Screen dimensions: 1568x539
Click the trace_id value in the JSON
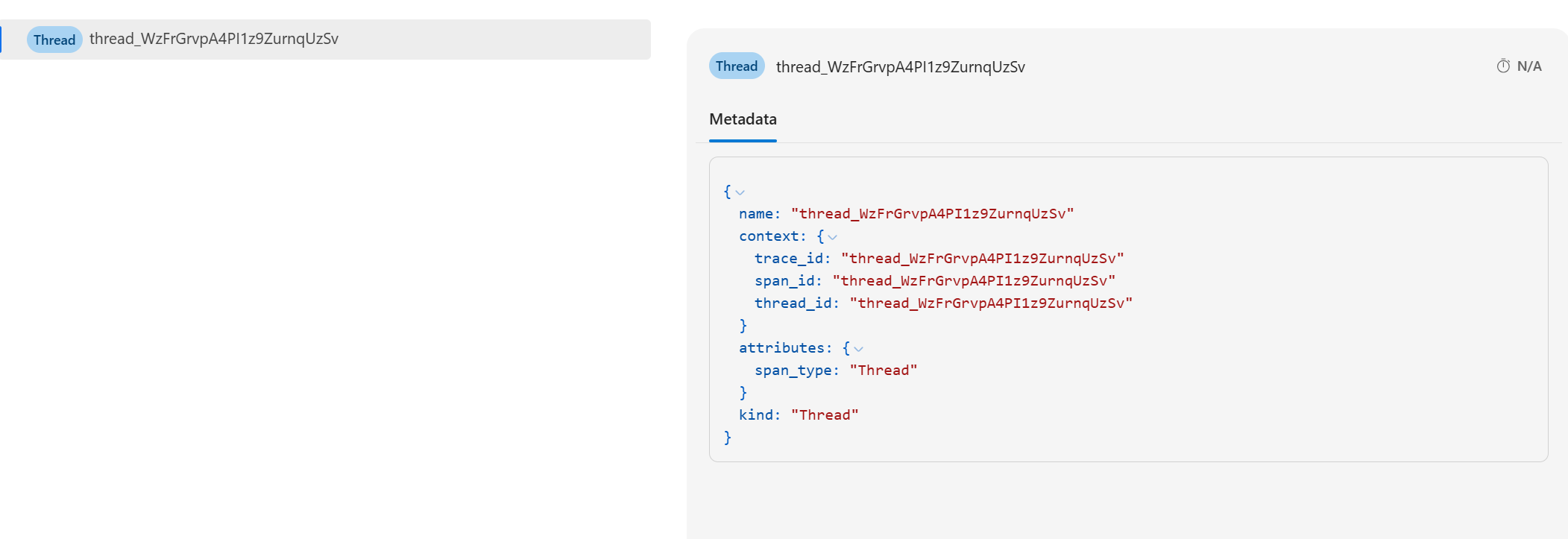pyautogui.click(x=982, y=259)
